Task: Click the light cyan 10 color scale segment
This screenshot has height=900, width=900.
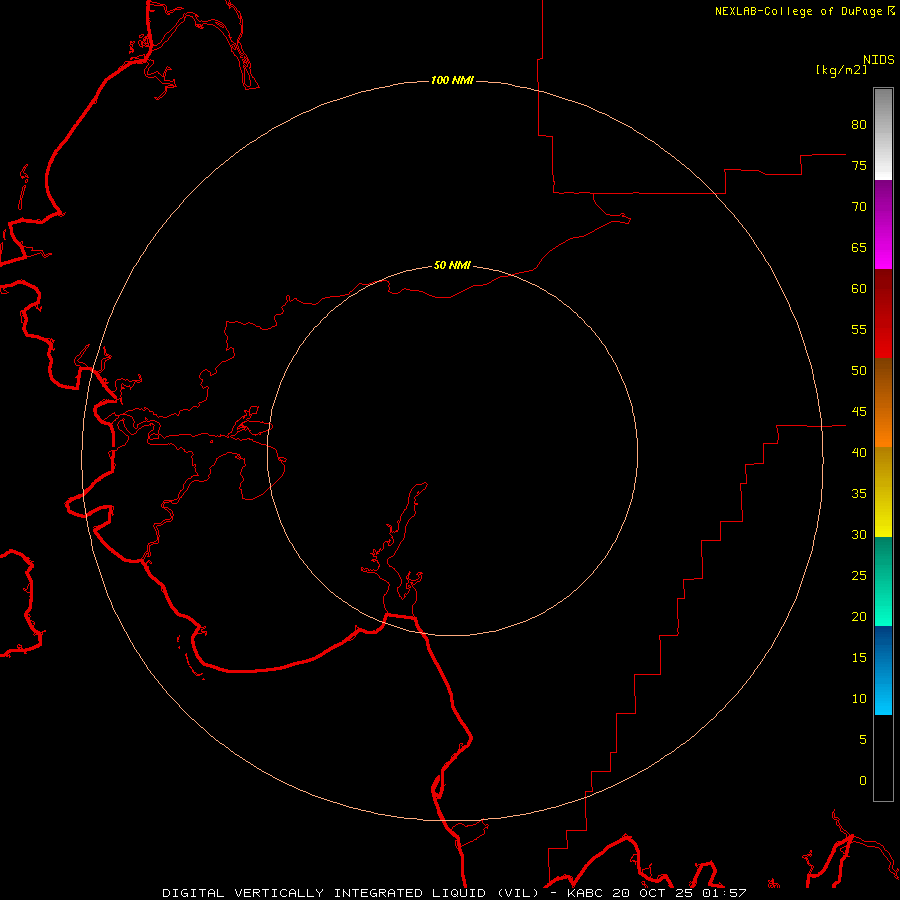Action: (x=883, y=693)
